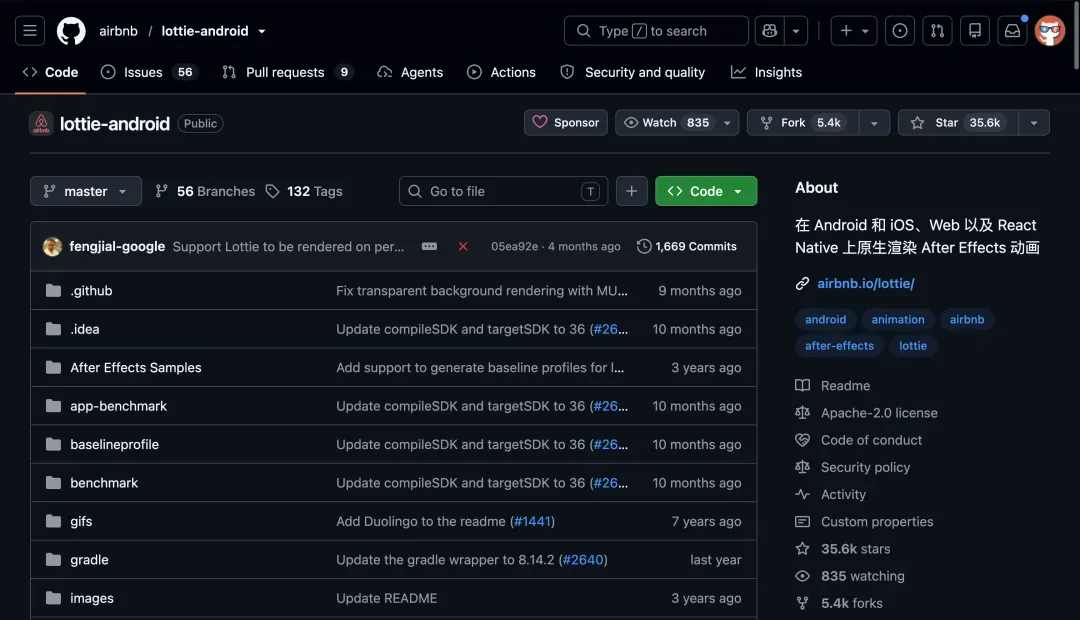This screenshot has width=1080, height=620.
Task: Click the failed checks red X icon
Action: coord(463,247)
